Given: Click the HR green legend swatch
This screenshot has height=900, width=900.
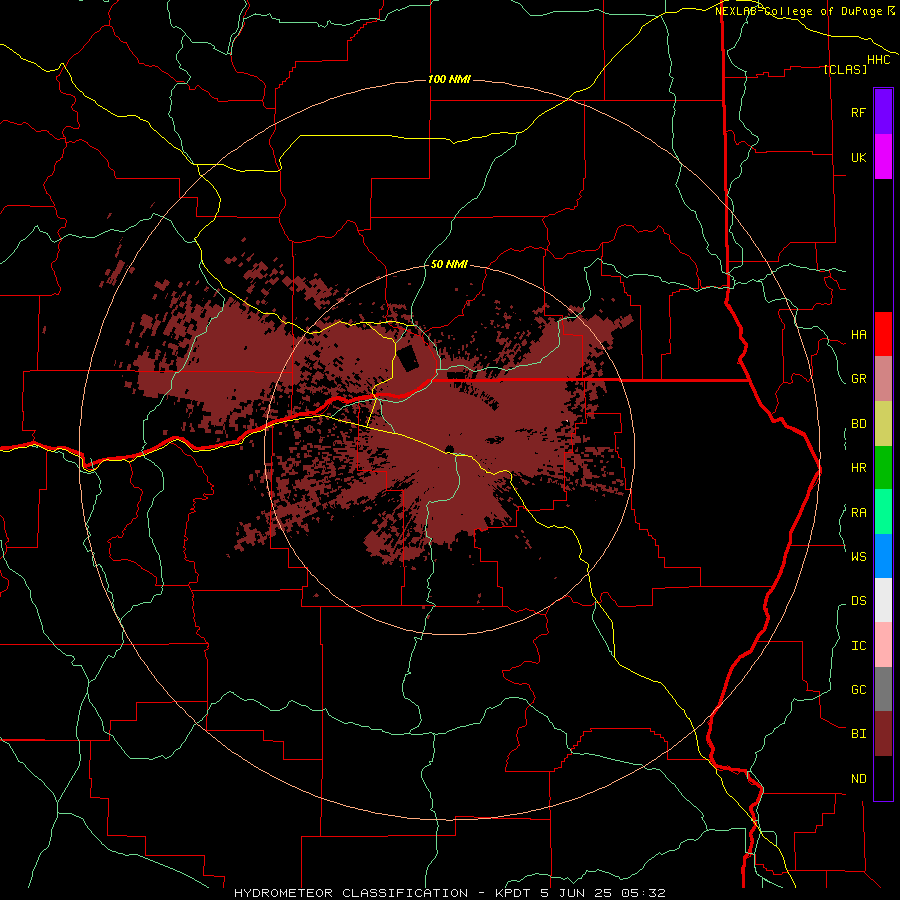Looking at the screenshot, I should click(x=883, y=467).
